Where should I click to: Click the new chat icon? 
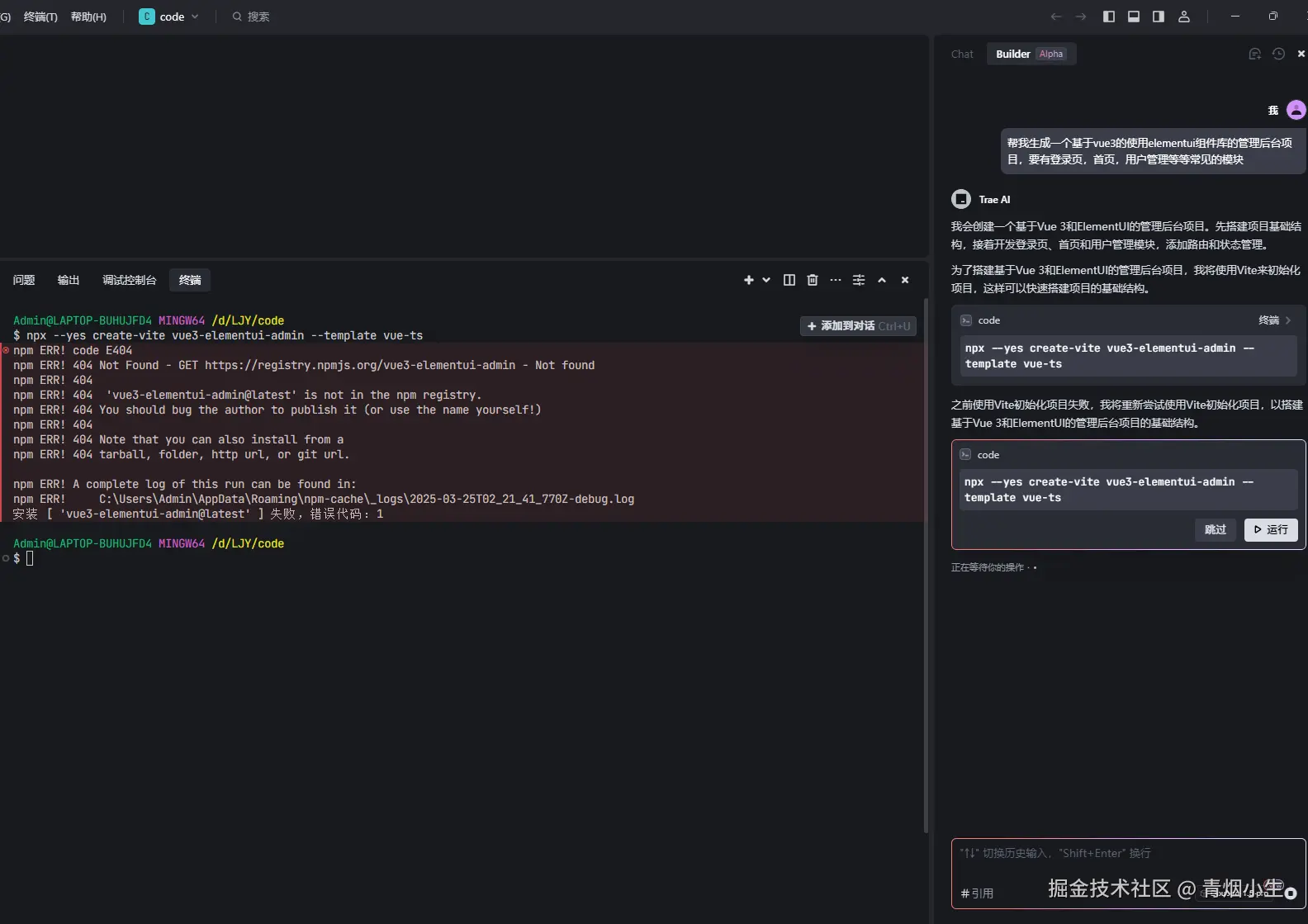[x=1254, y=54]
